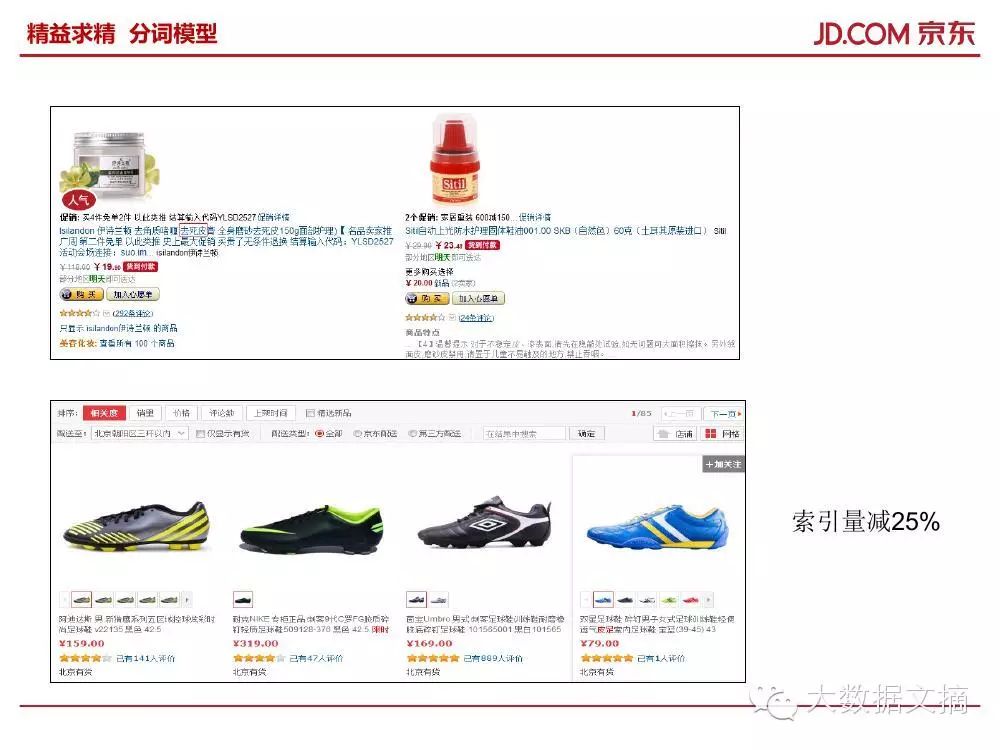Select the 相关度 sort tab
This screenshot has width=1000, height=750.
[x=105, y=413]
